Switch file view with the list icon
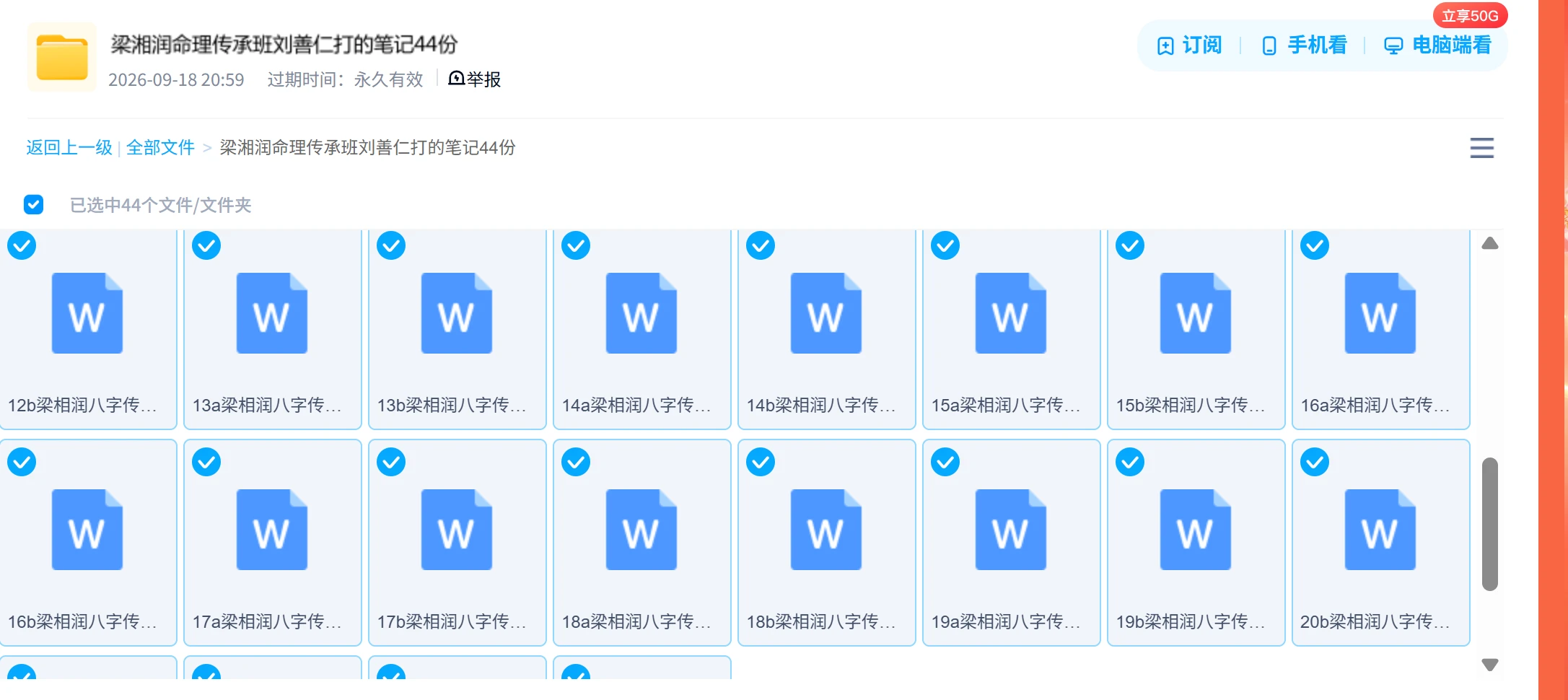 (x=1482, y=148)
